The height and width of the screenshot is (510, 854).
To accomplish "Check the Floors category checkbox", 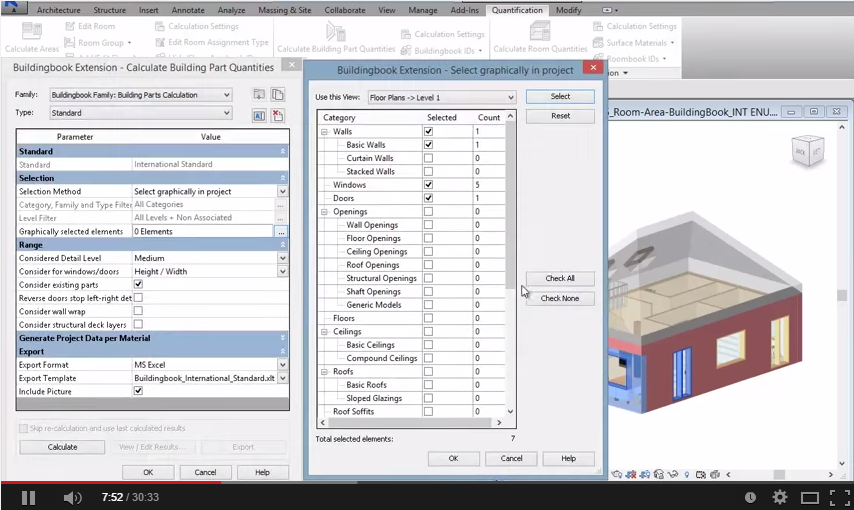I will (429, 318).
